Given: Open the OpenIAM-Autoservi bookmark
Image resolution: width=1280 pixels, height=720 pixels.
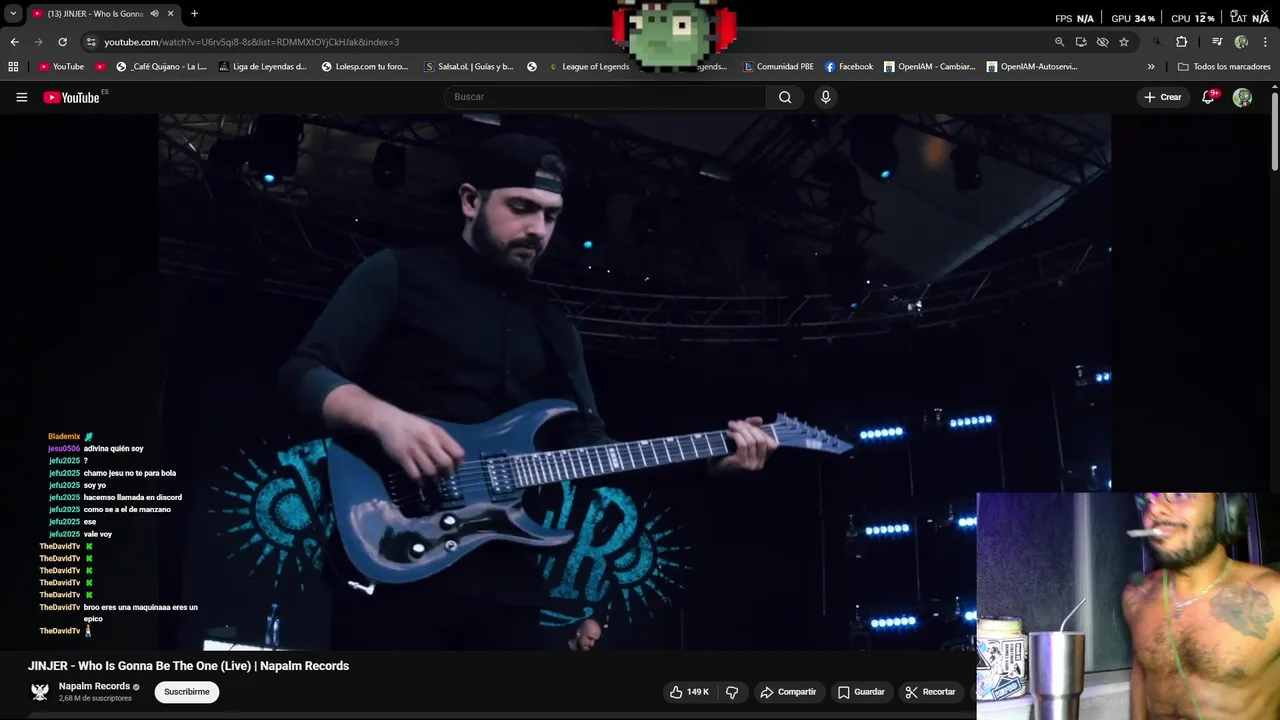Looking at the screenshot, I should (1032, 67).
